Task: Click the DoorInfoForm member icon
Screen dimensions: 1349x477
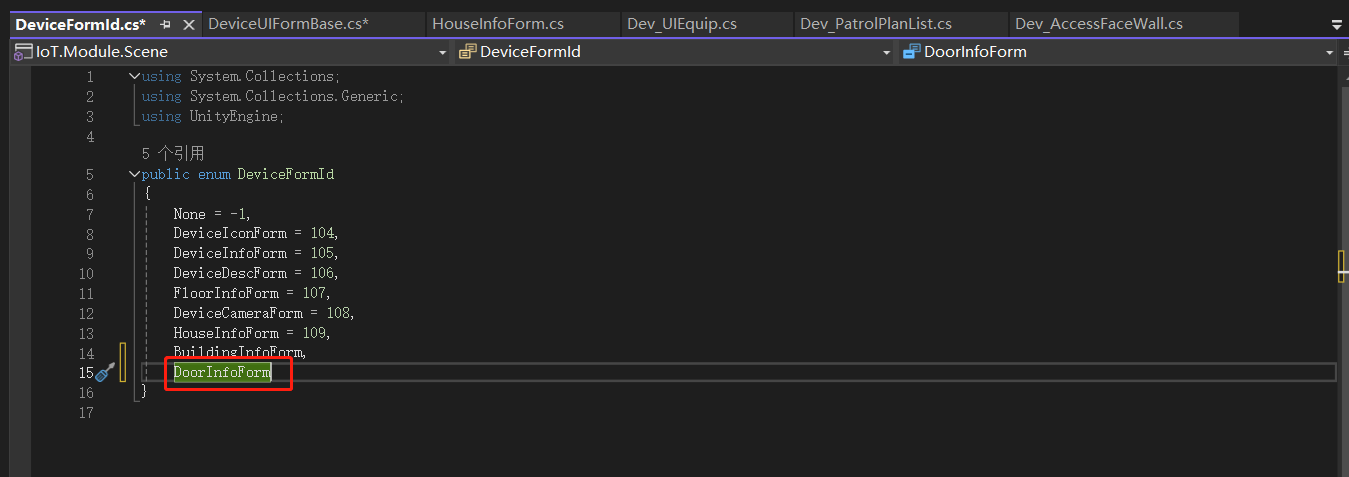Action: (x=911, y=52)
